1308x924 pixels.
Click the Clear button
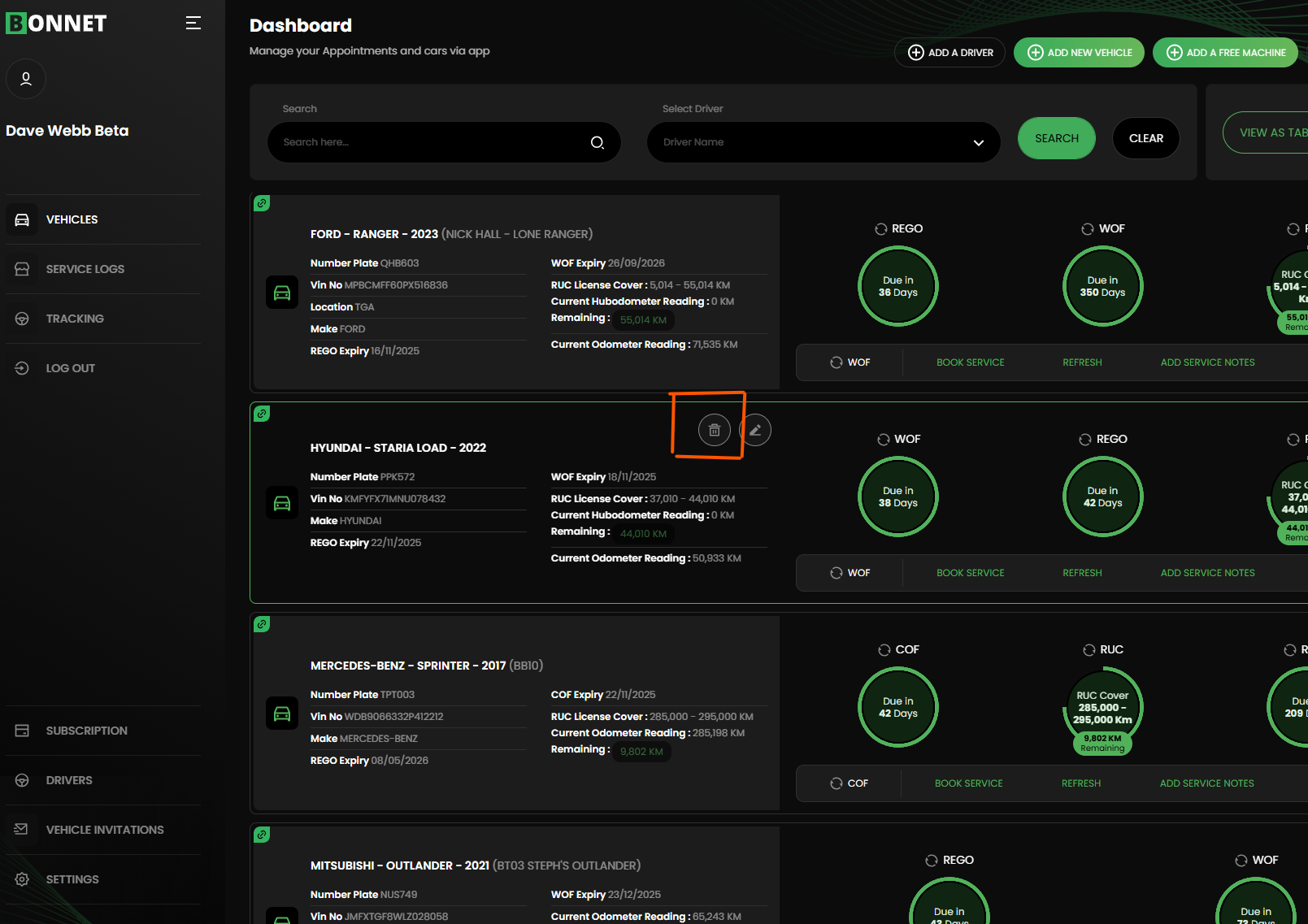(x=1145, y=138)
